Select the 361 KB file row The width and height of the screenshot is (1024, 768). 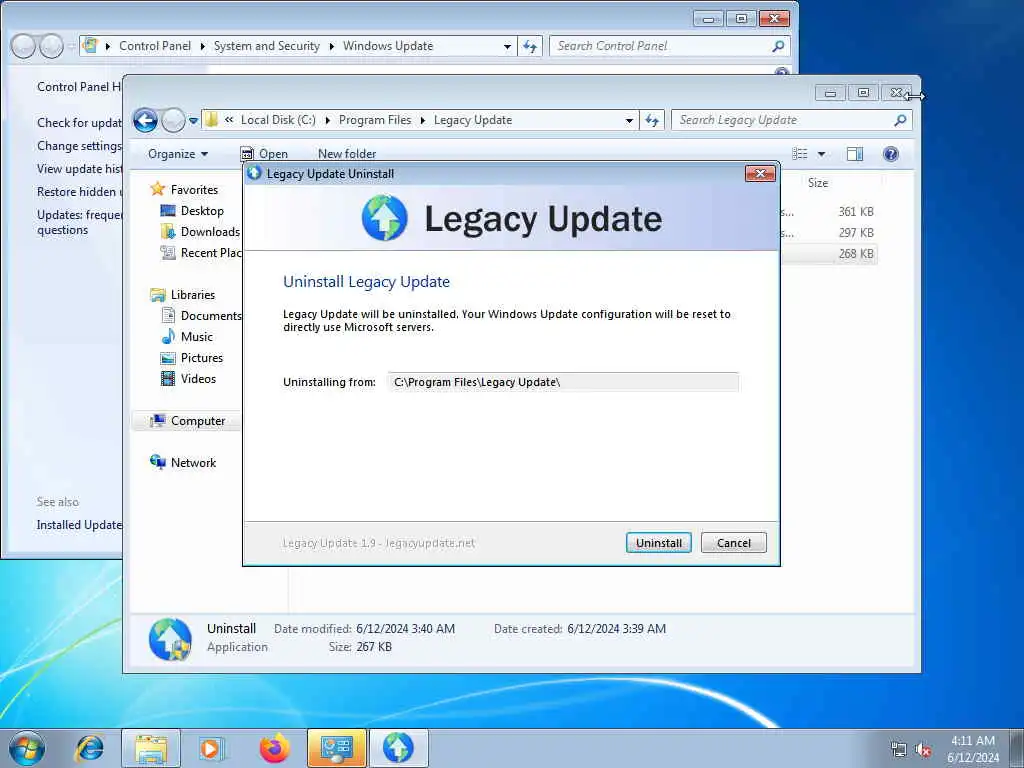pyautogui.click(x=829, y=212)
